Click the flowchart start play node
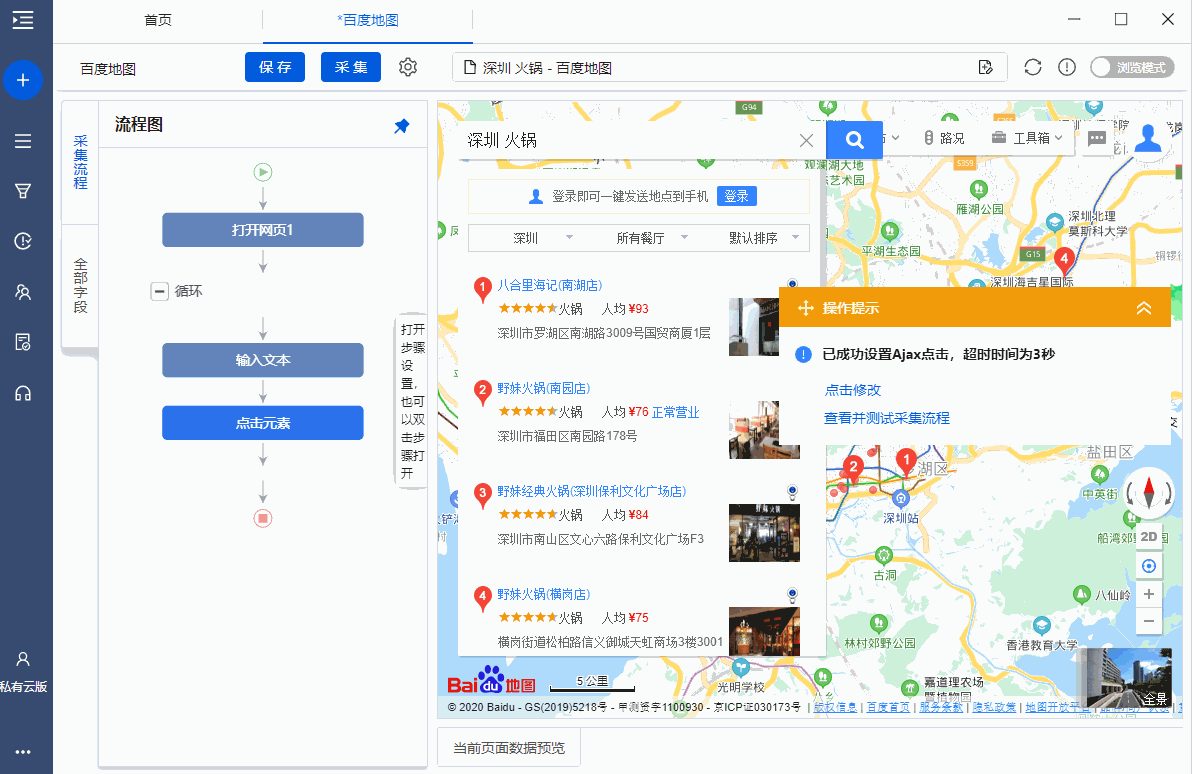1192x774 pixels. [x=263, y=173]
